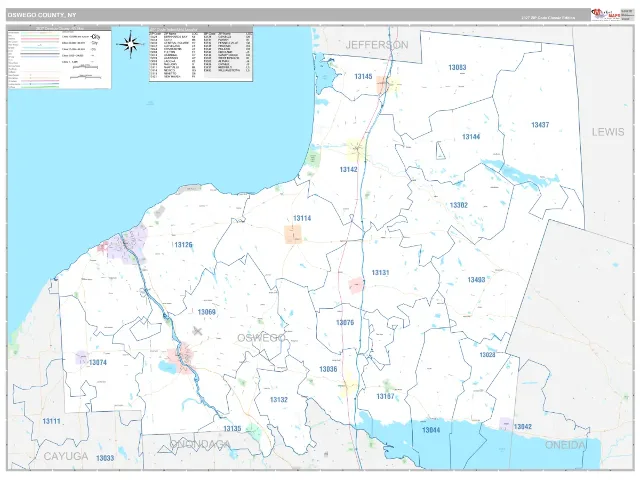This screenshot has width=640, height=480.
Task: Click the JEFFERSON county label
Action: pos(377,45)
